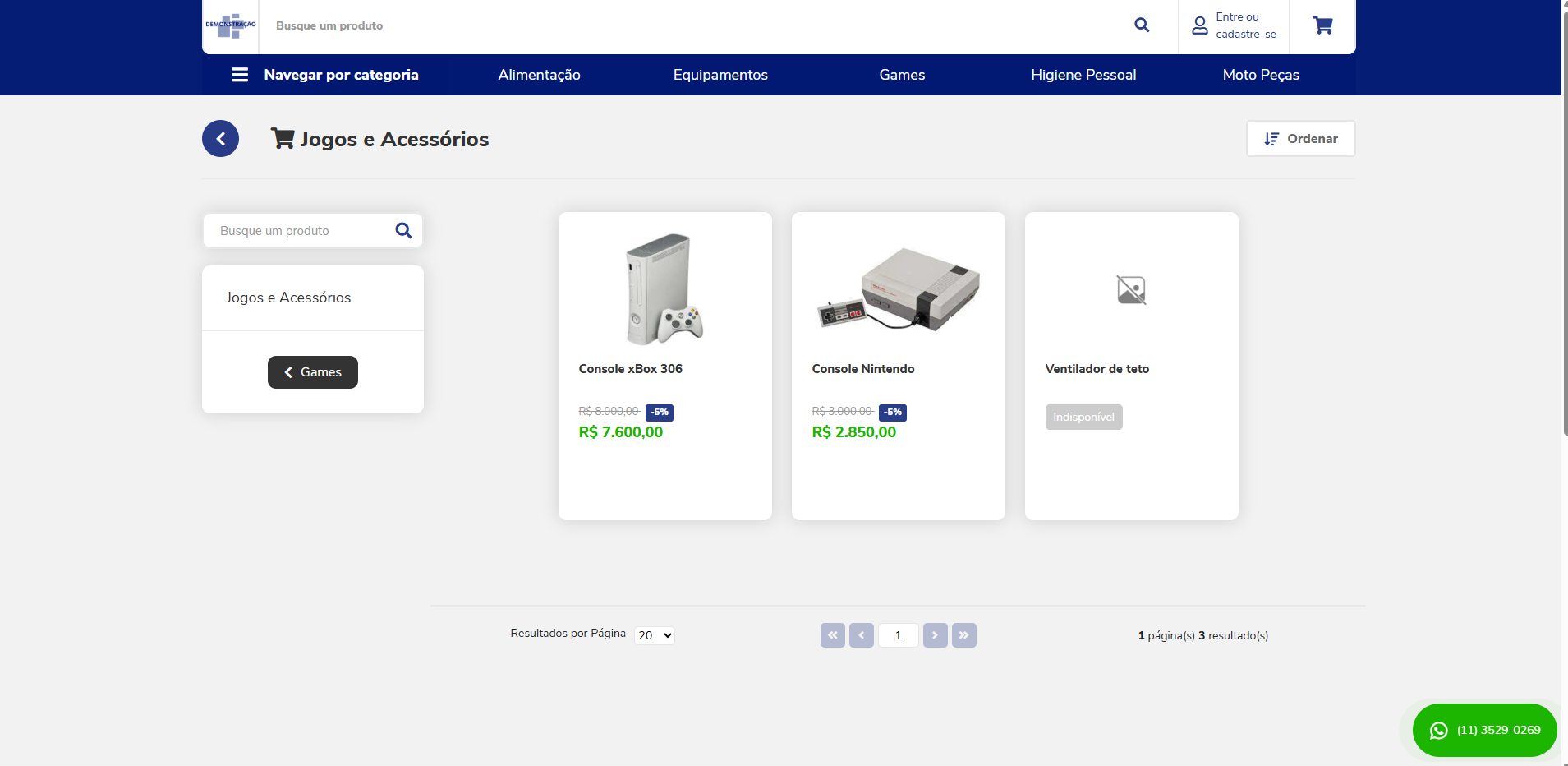Click the round blue back arrow button
1568x766 pixels.
220,139
